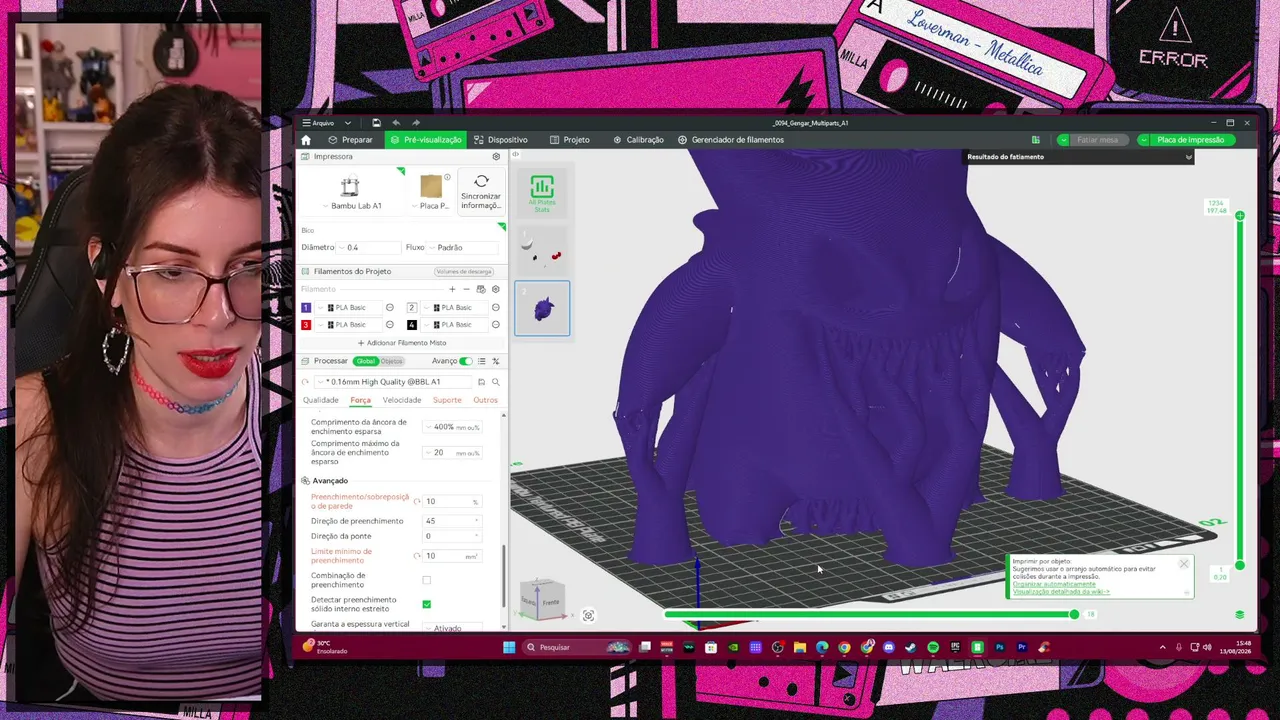Open AMS filament sync icon
This screenshot has width=1280, height=720.
pyautogui.click(x=481, y=289)
